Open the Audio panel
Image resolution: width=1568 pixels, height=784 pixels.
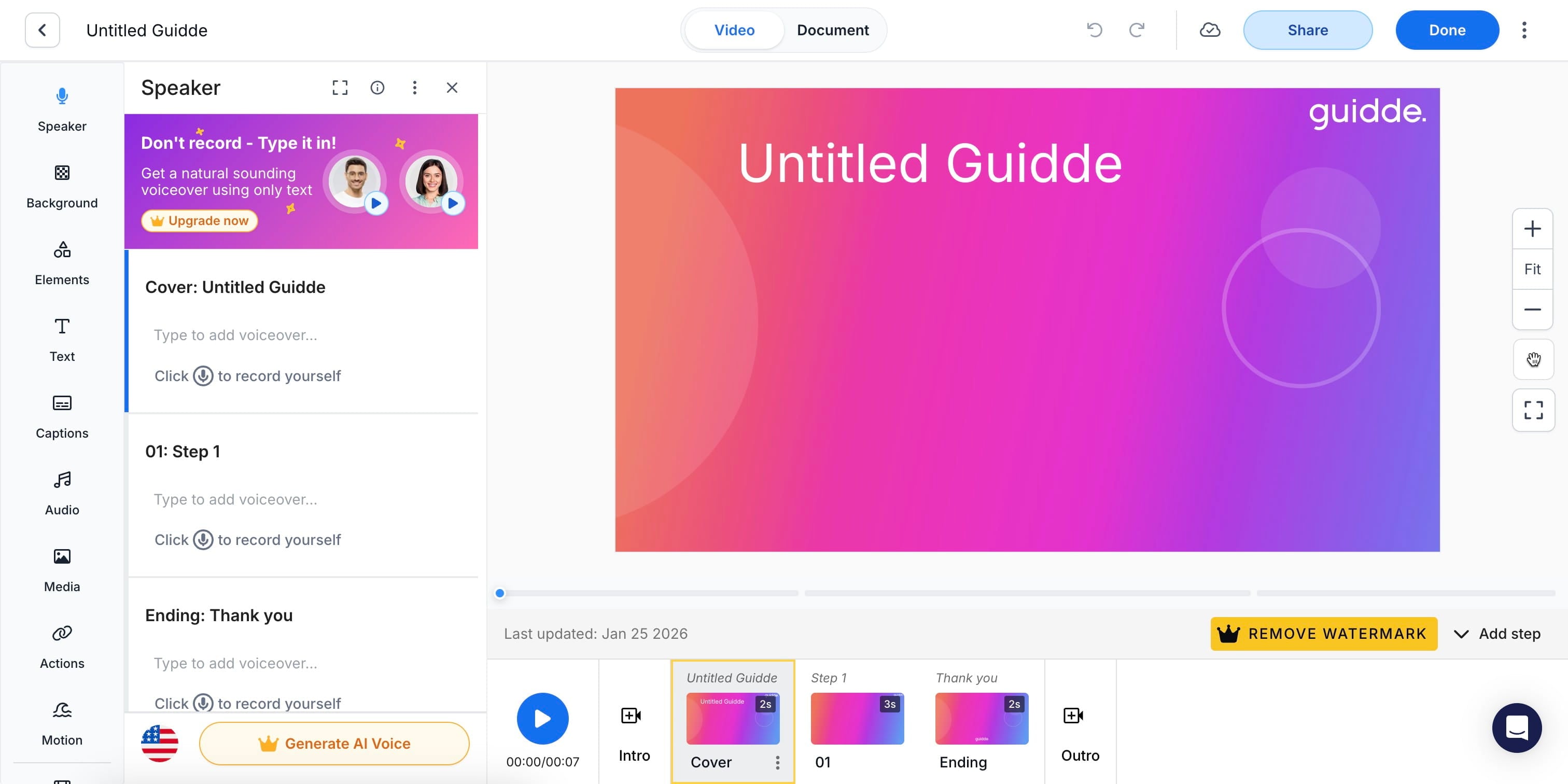click(x=62, y=493)
